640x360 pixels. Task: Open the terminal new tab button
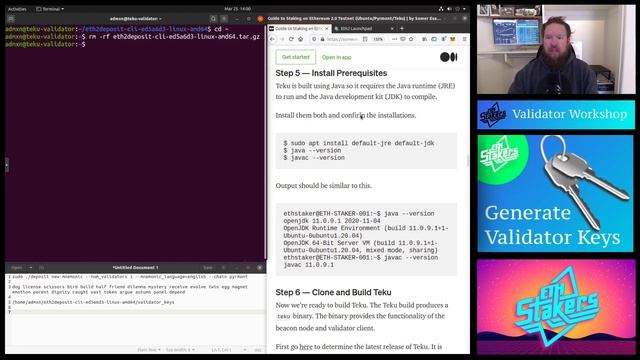(x=11, y=19)
